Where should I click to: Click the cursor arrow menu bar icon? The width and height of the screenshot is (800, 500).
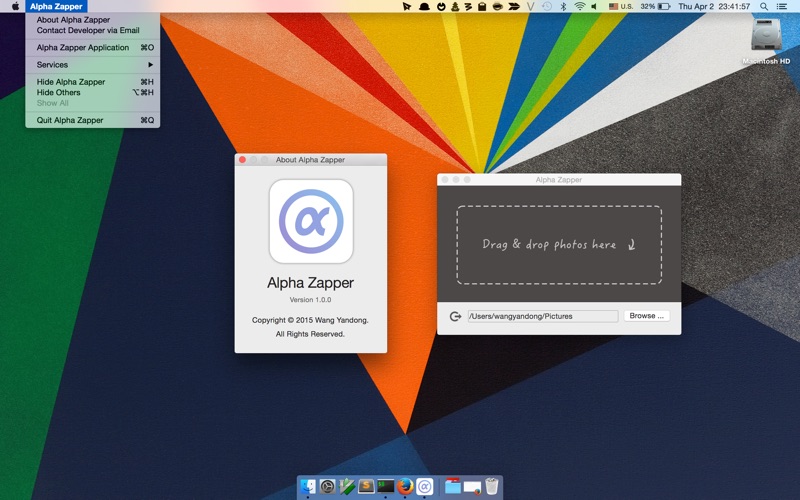point(407,6)
